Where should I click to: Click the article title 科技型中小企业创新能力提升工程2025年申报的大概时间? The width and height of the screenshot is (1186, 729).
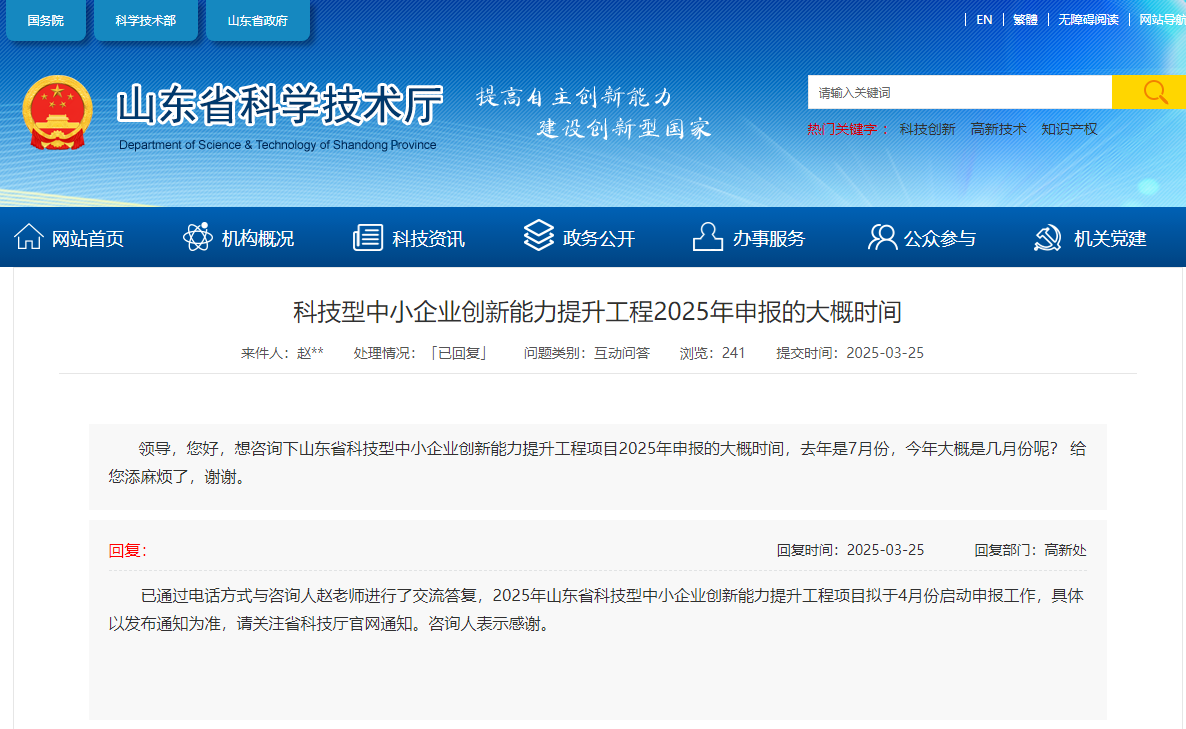click(x=598, y=312)
